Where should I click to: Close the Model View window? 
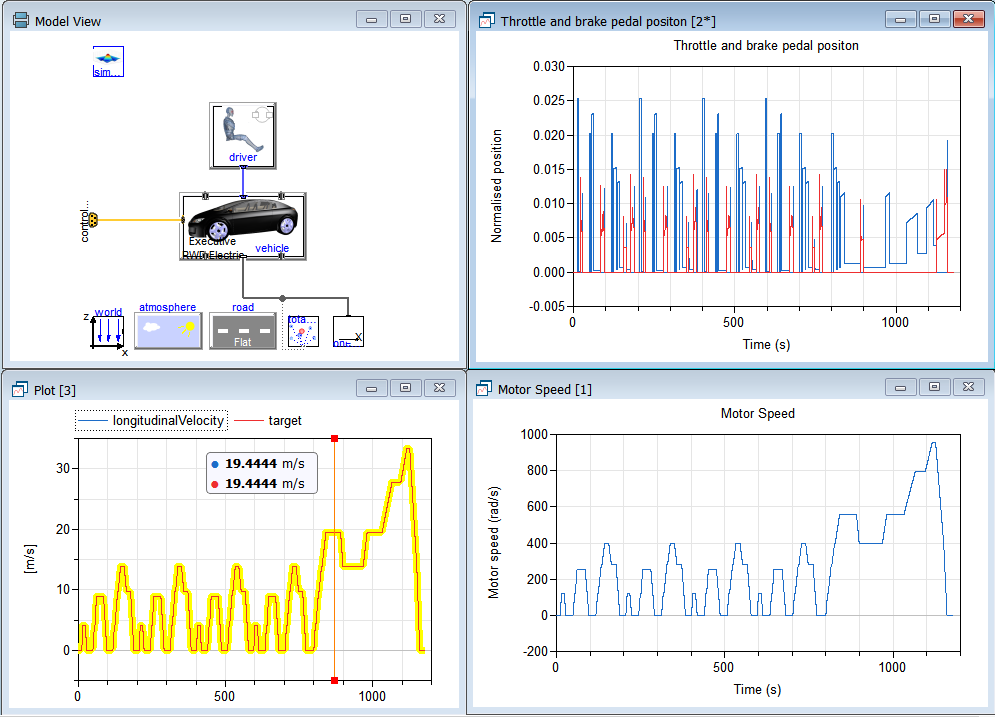(439, 19)
